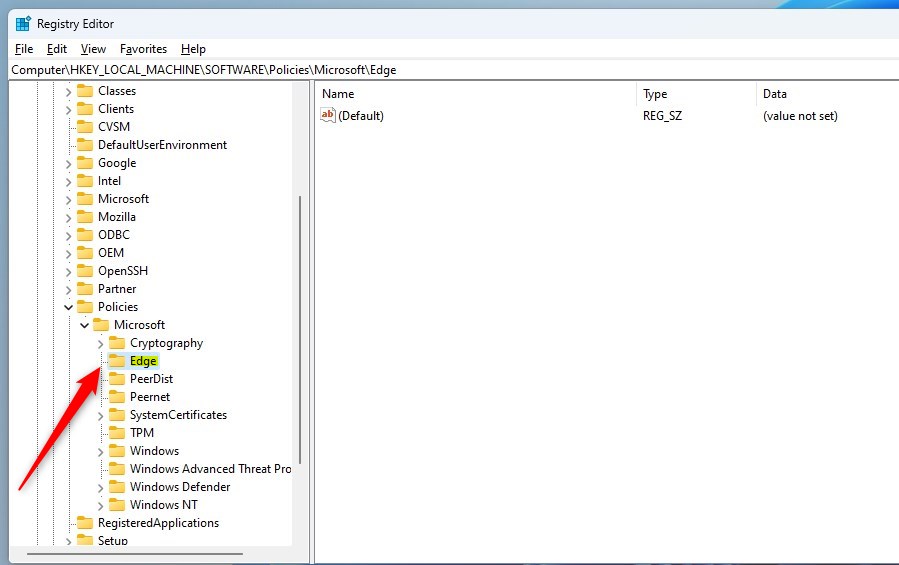Click the Classes folder icon
Screen dimensions: 899x565
click(x=85, y=91)
